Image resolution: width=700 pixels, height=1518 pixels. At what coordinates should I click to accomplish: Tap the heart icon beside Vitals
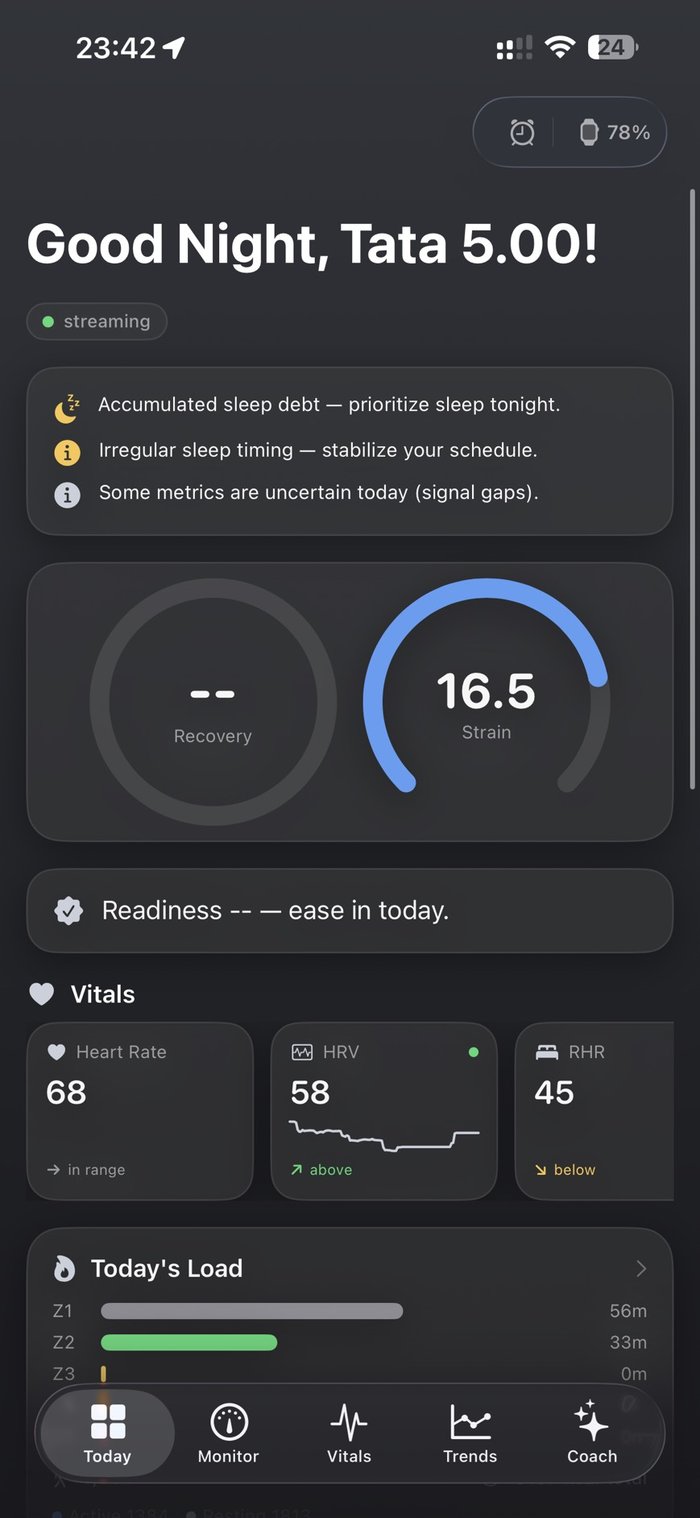tap(41, 994)
